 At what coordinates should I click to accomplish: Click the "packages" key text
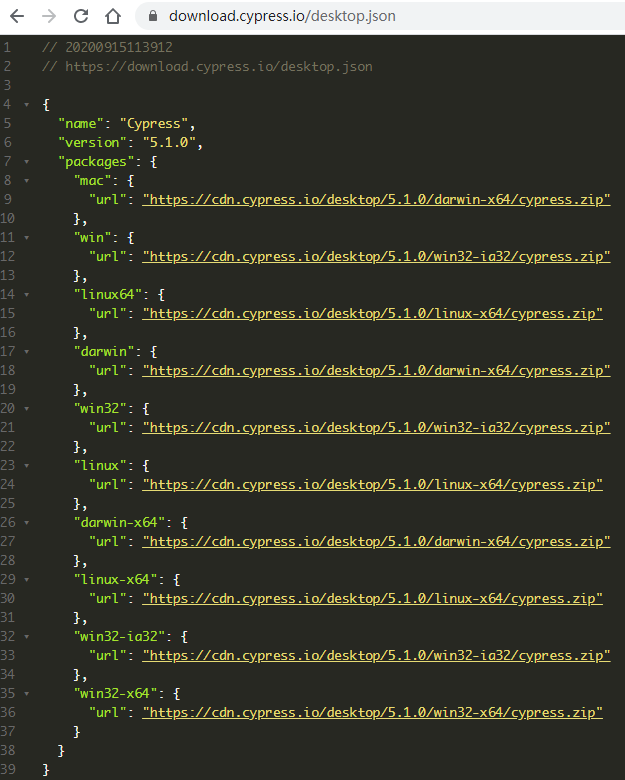[x=96, y=162]
